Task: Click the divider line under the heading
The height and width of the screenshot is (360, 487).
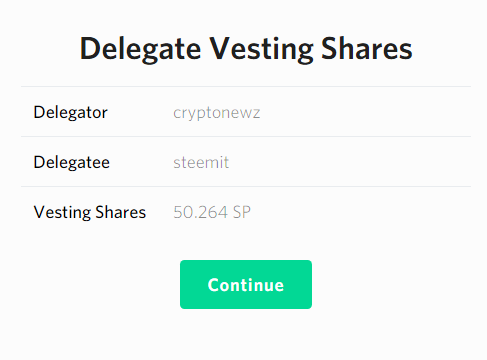Action: (246, 86)
